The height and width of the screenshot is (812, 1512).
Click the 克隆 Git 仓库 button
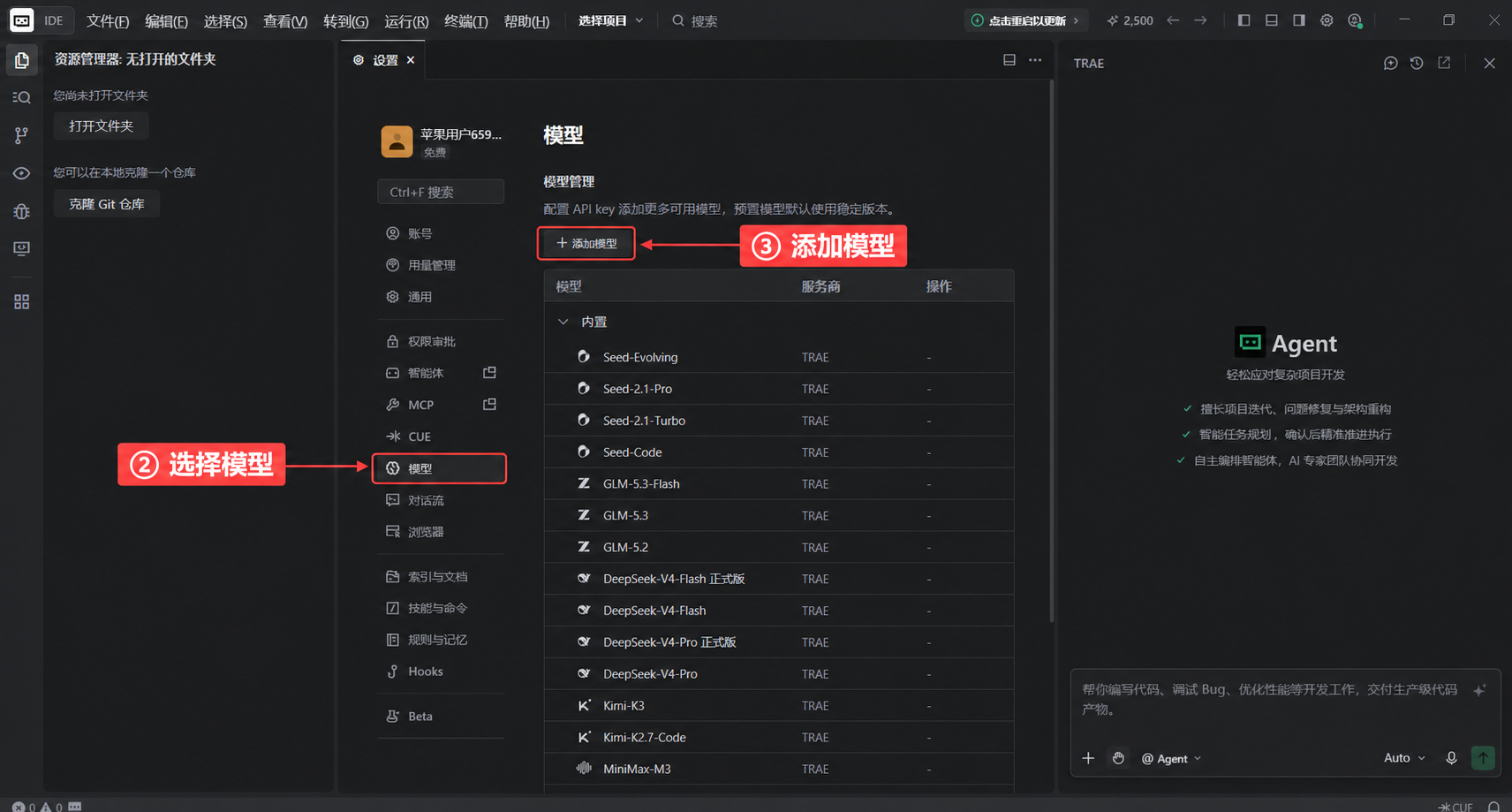(107, 204)
